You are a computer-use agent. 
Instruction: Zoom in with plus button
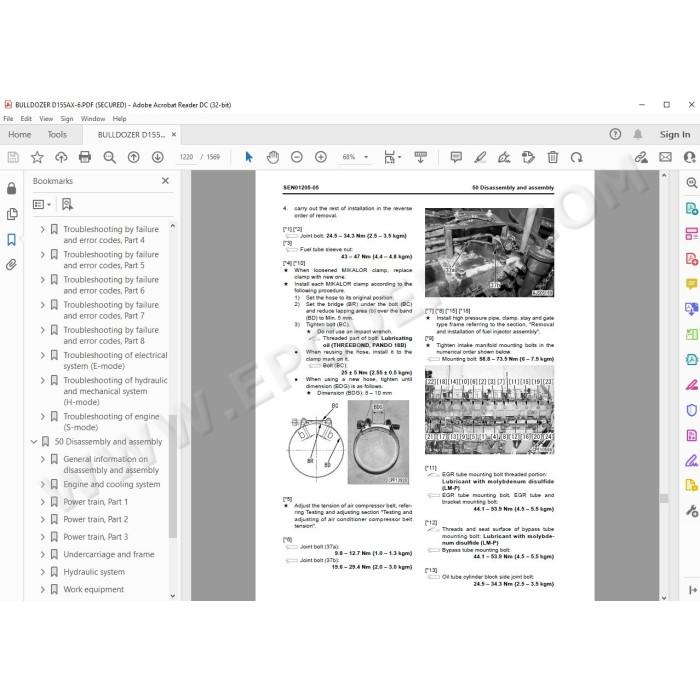pos(321,157)
